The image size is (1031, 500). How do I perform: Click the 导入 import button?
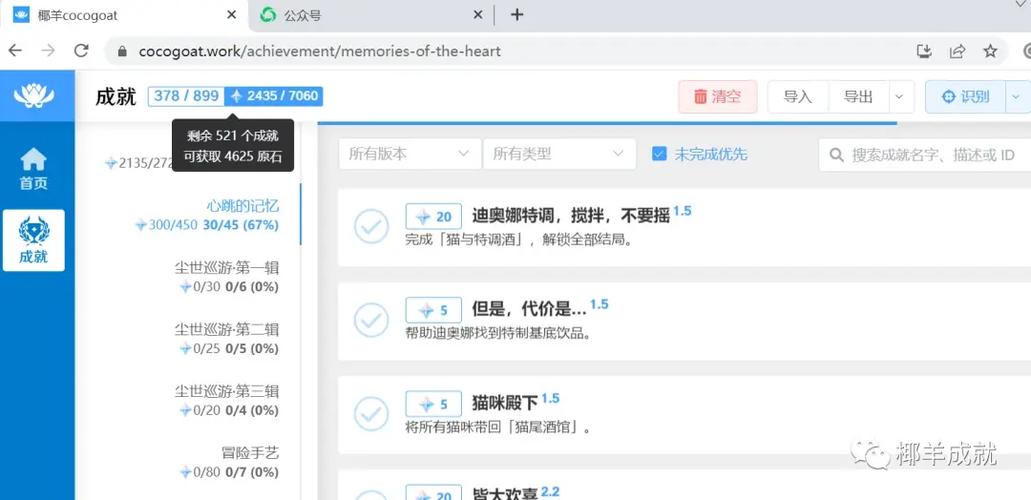pos(798,97)
